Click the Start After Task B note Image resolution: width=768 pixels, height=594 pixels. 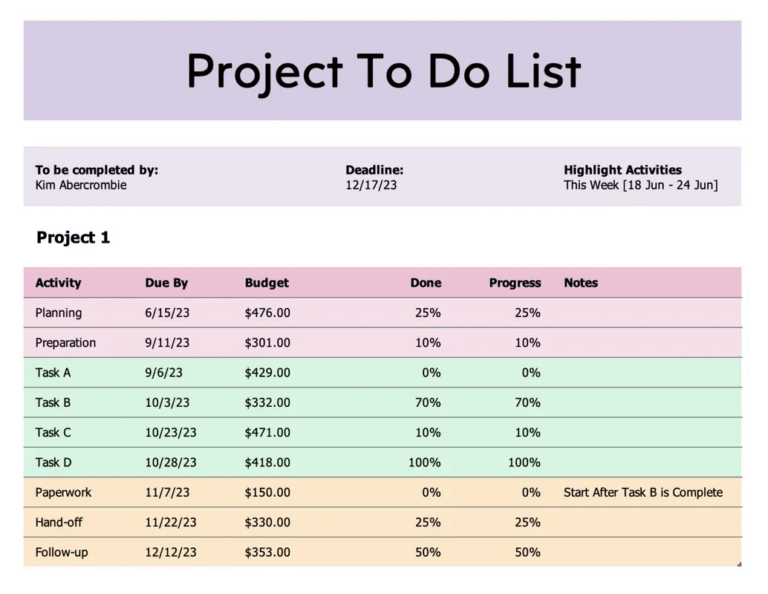coord(642,493)
